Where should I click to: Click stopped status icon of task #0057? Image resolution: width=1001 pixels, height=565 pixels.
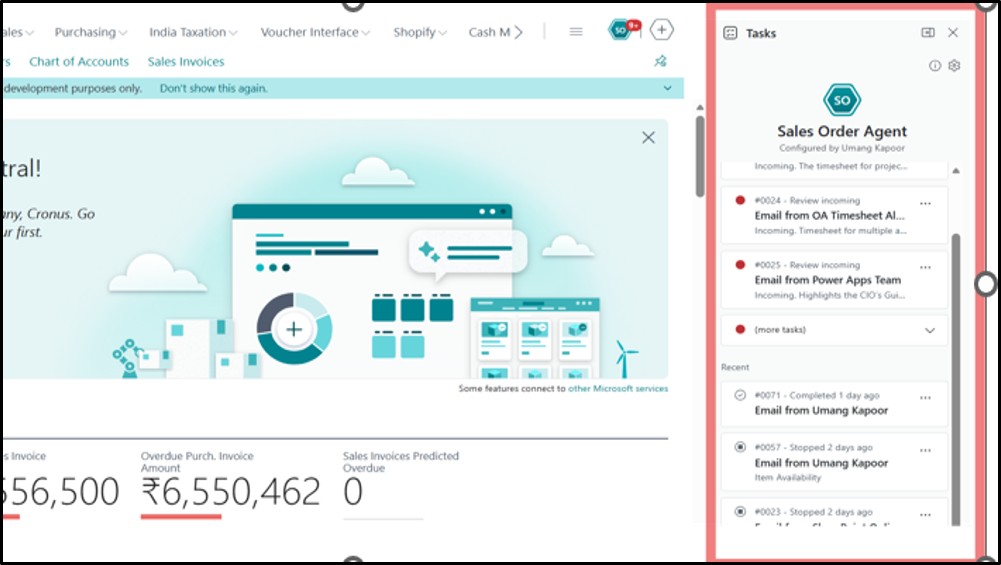[x=740, y=447]
